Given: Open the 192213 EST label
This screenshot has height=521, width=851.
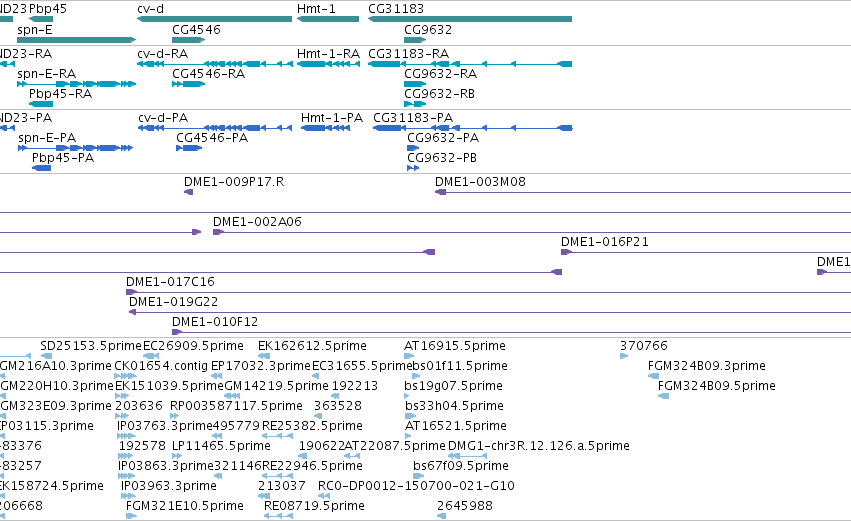Looking at the screenshot, I should pos(354,386).
